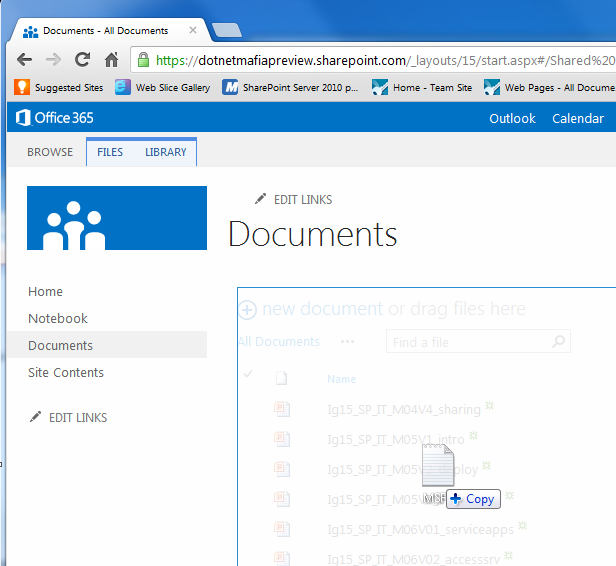The height and width of the screenshot is (566, 616).
Task: Open file Ig15_SP_IT_M04V4_sharing
Action: (404, 410)
